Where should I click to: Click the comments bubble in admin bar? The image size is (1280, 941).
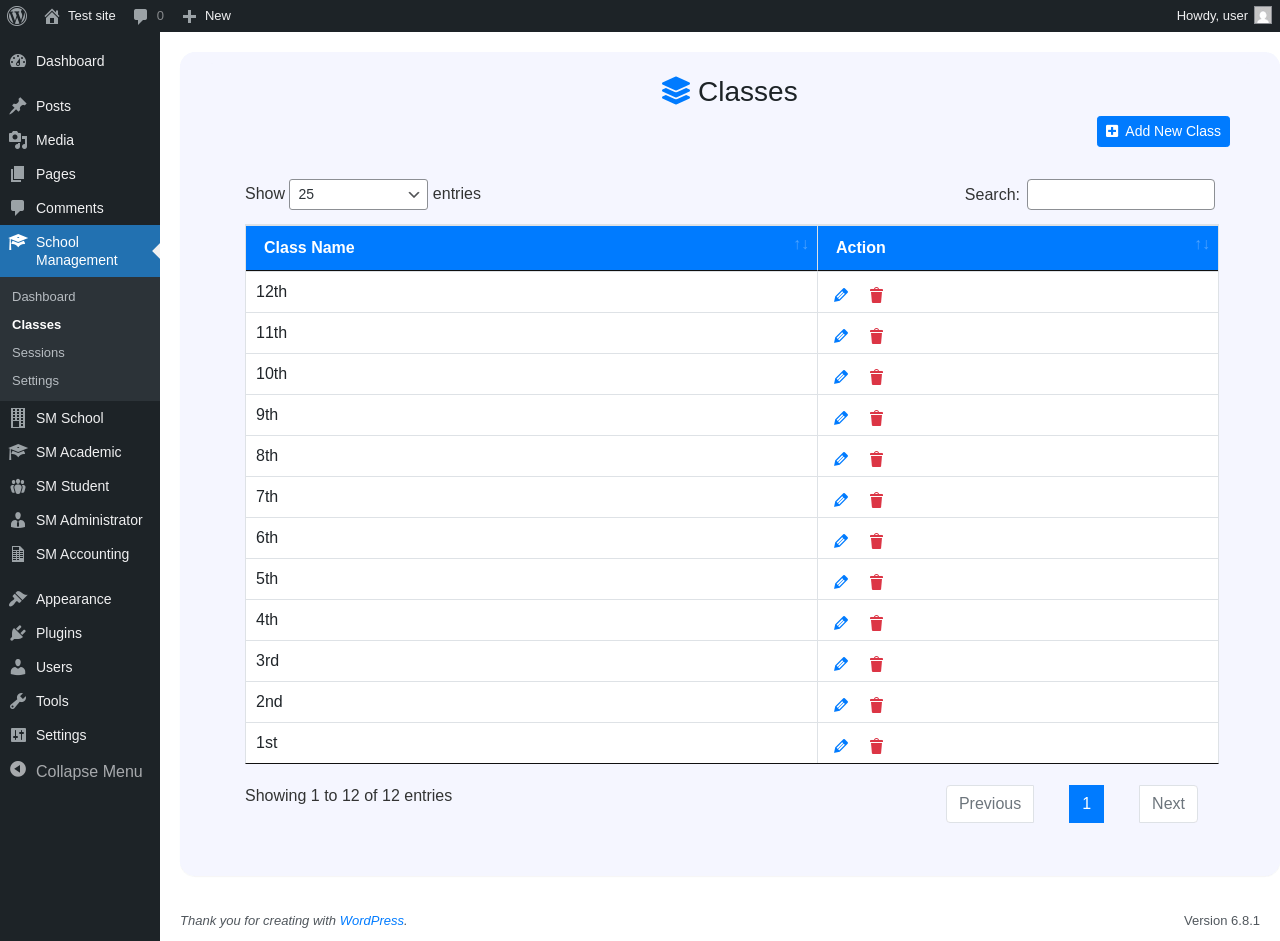pos(148,16)
